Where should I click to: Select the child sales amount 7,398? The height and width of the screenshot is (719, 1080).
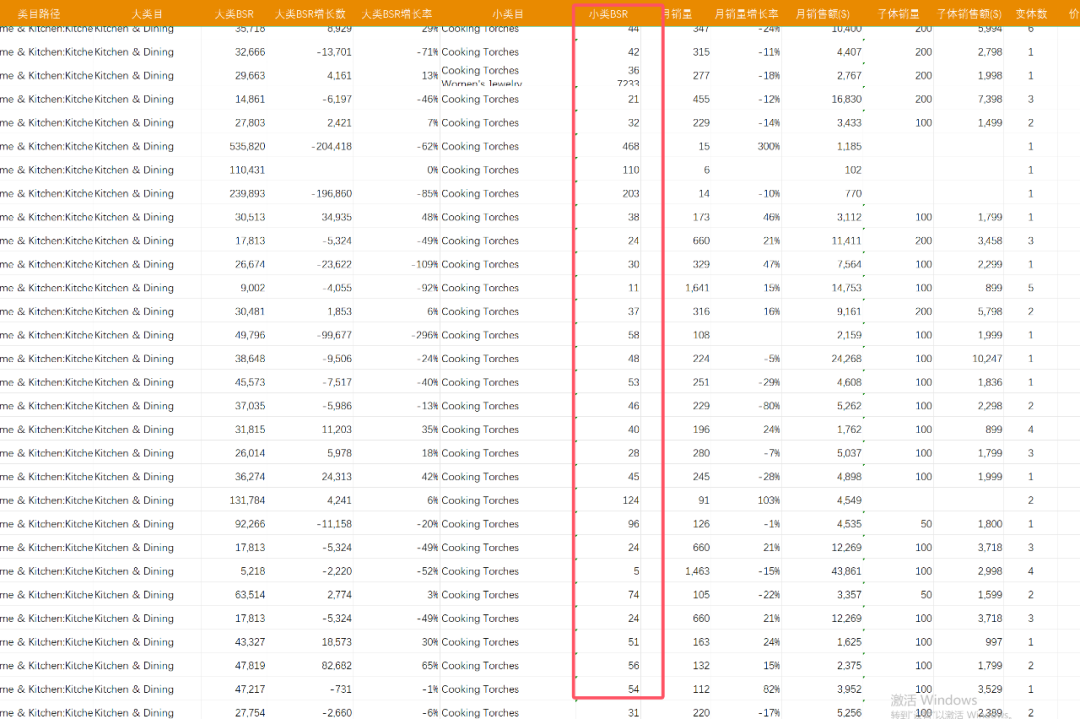coord(990,99)
